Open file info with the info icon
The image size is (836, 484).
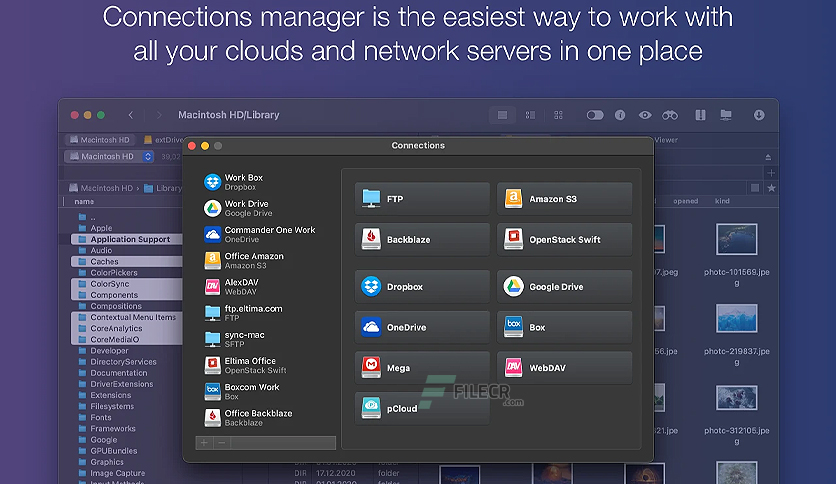pyautogui.click(x=620, y=115)
